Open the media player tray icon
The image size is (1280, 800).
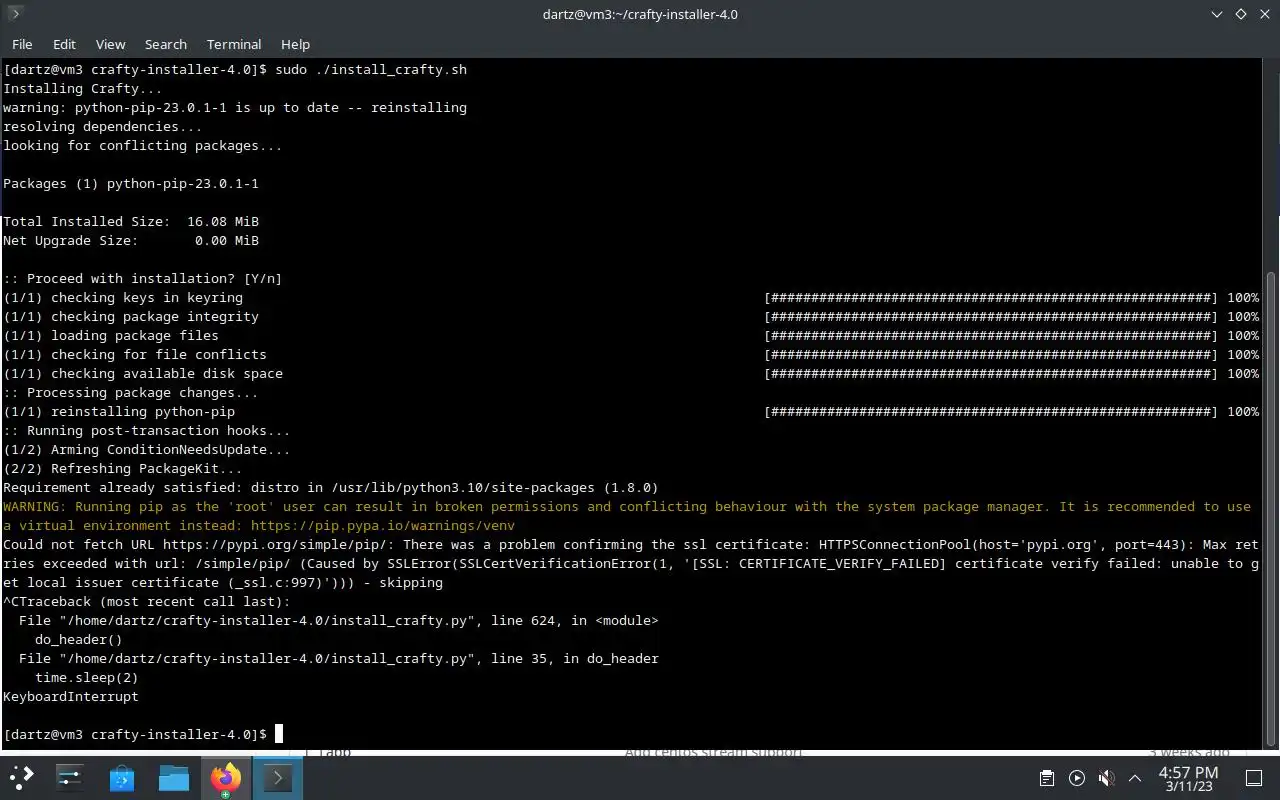[1076, 778]
